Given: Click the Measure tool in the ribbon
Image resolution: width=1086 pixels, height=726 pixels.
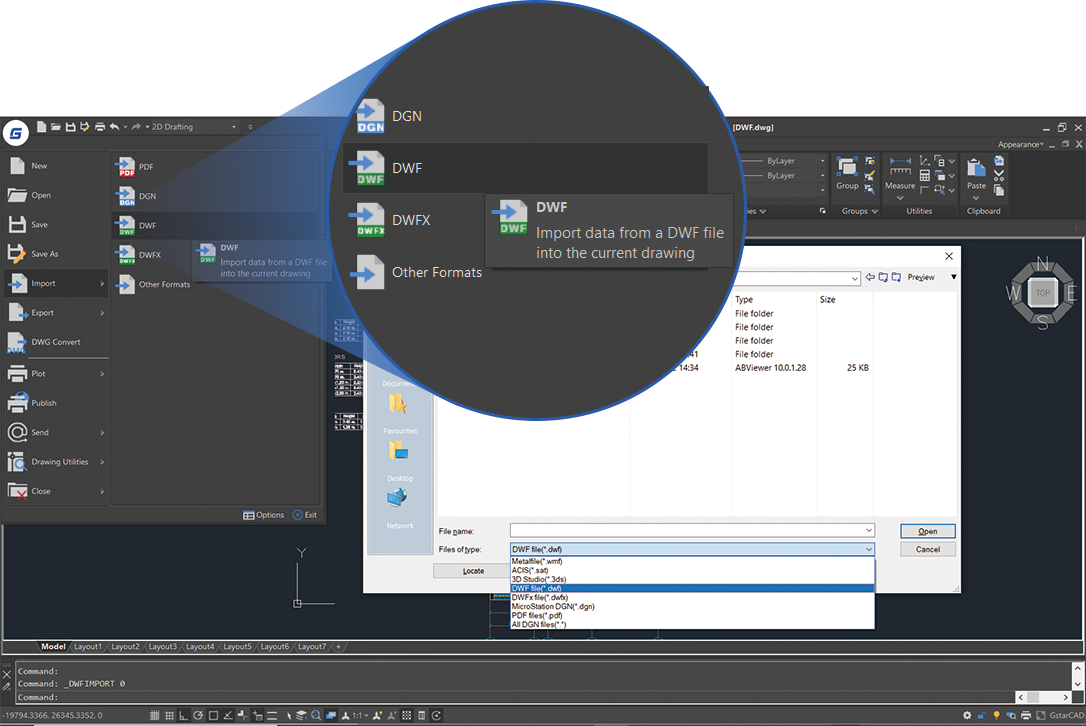Looking at the screenshot, I should 900,177.
